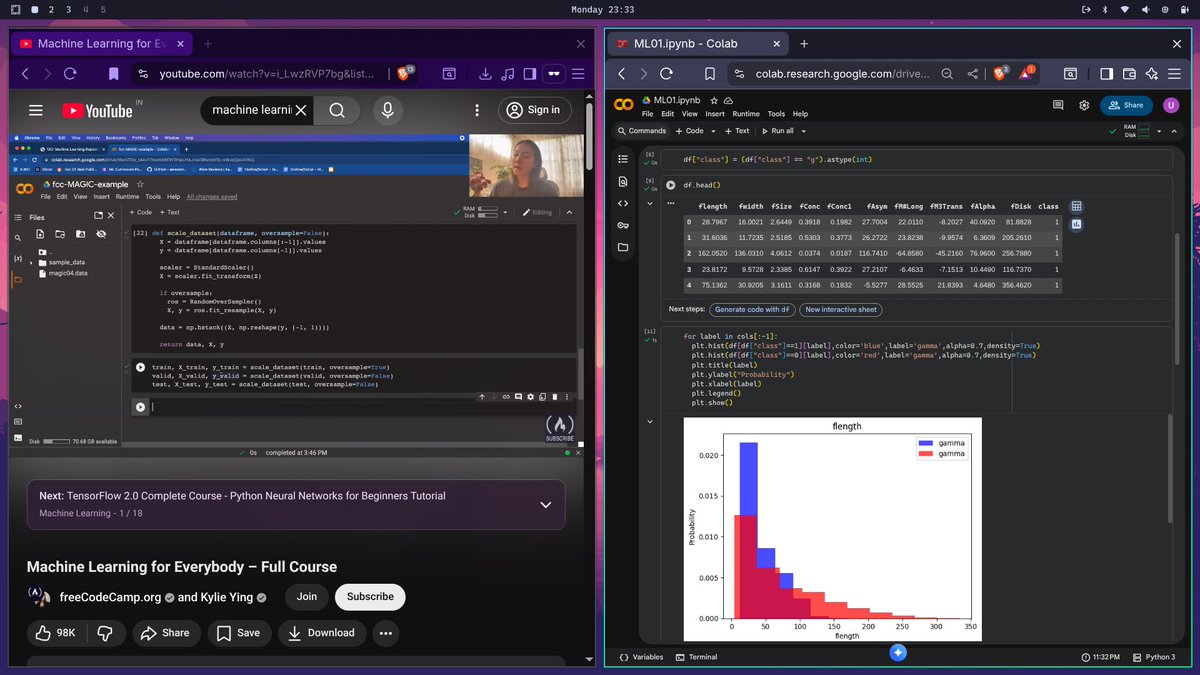Open Colab Edit menu
The width and height of the screenshot is (1200, 675).
[x=667, y=114]
